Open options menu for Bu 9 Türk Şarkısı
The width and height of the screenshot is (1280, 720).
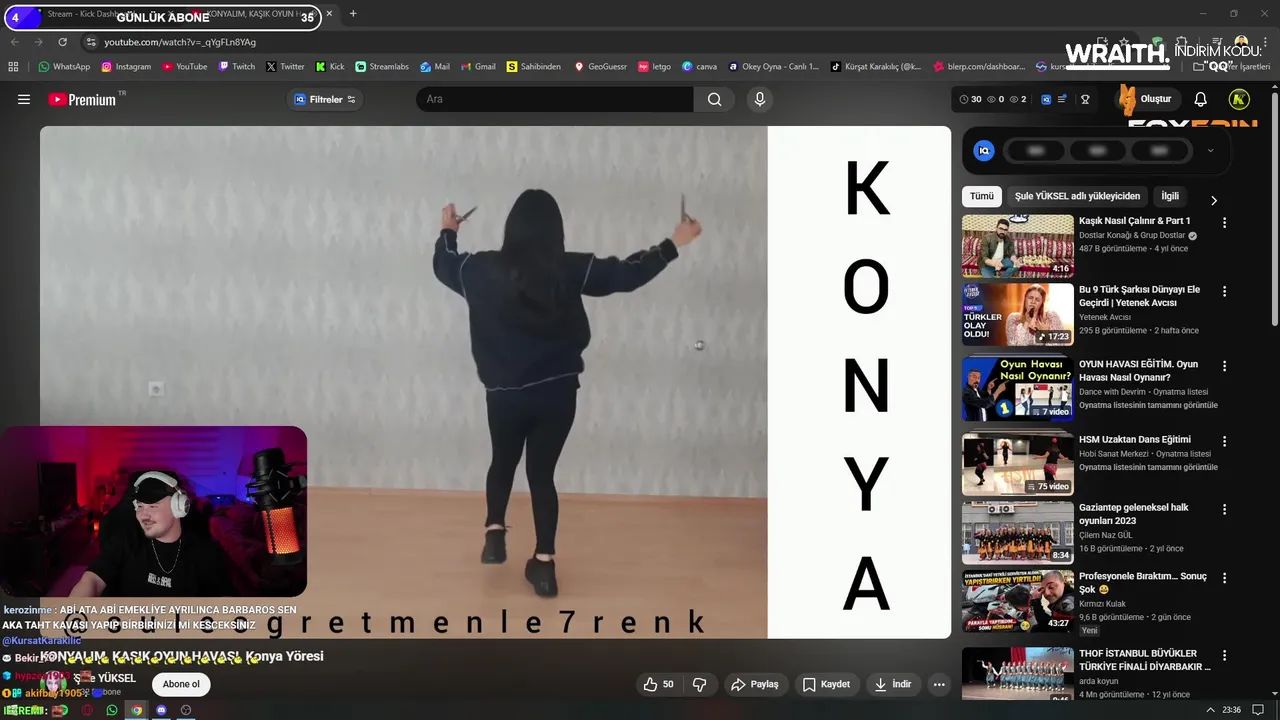pos(1224,291)
